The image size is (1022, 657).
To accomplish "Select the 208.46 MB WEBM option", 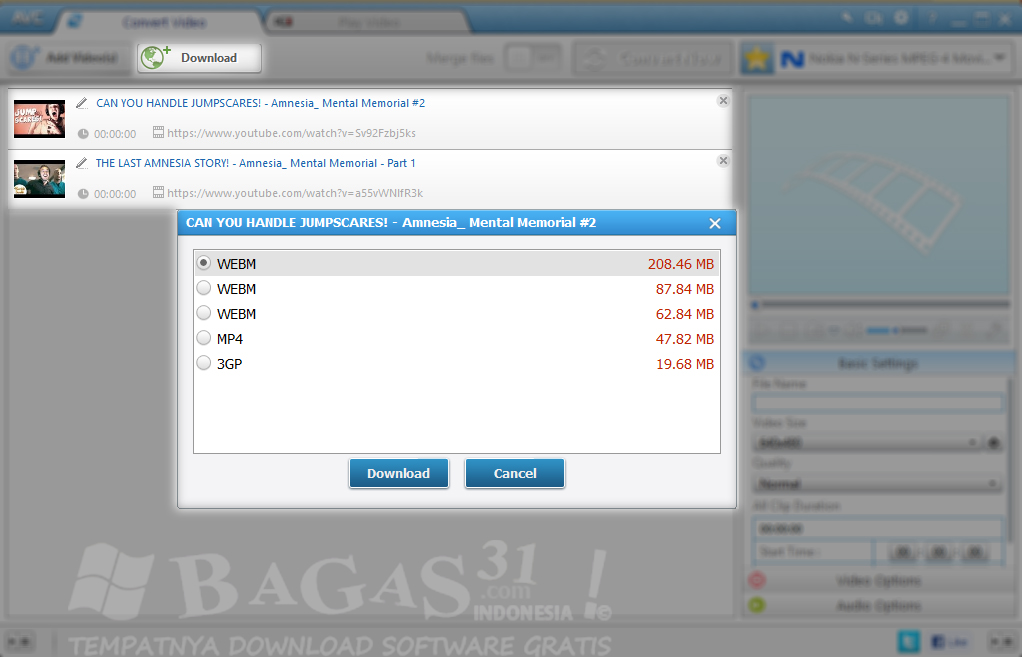I will 456,263.
